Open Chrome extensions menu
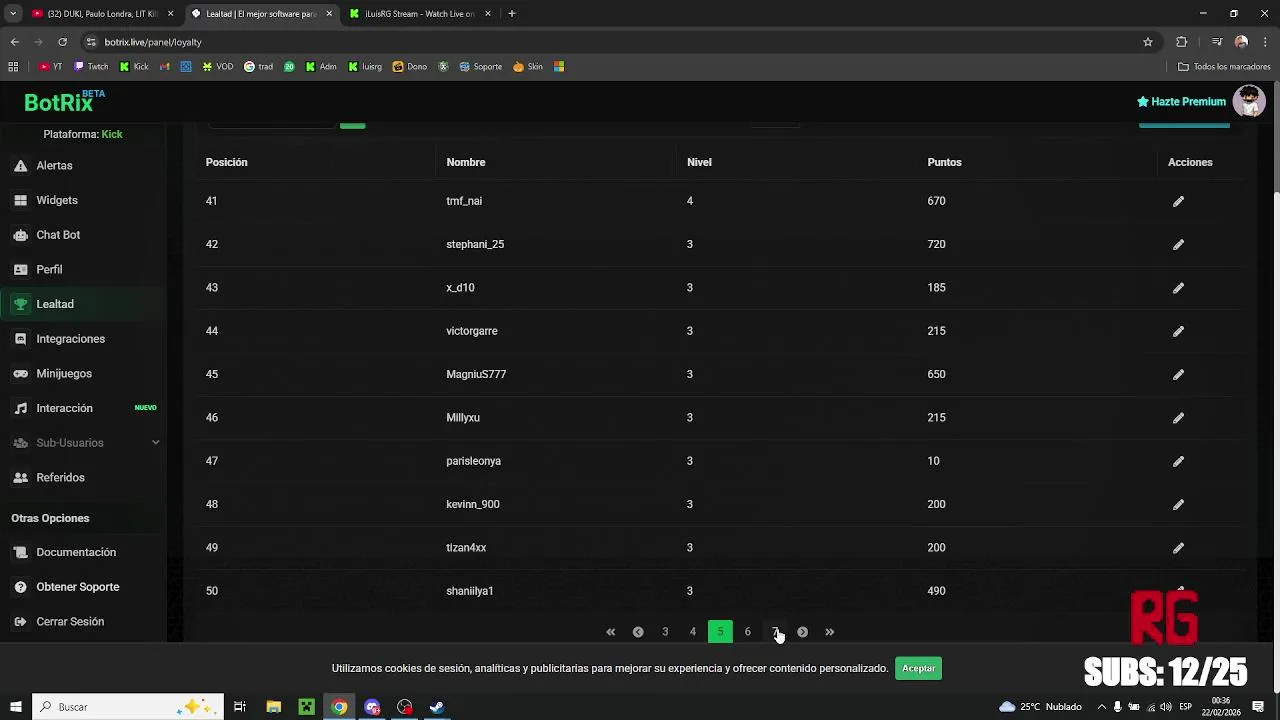 pos(1182,42)
